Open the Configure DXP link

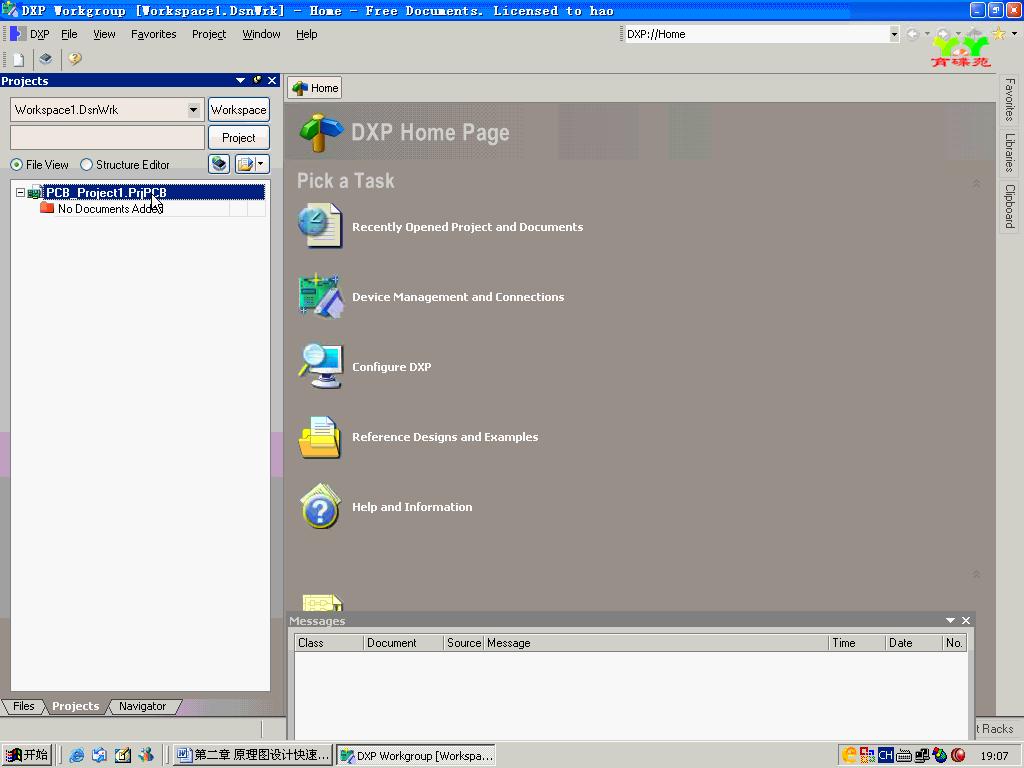tap(391, 366)
